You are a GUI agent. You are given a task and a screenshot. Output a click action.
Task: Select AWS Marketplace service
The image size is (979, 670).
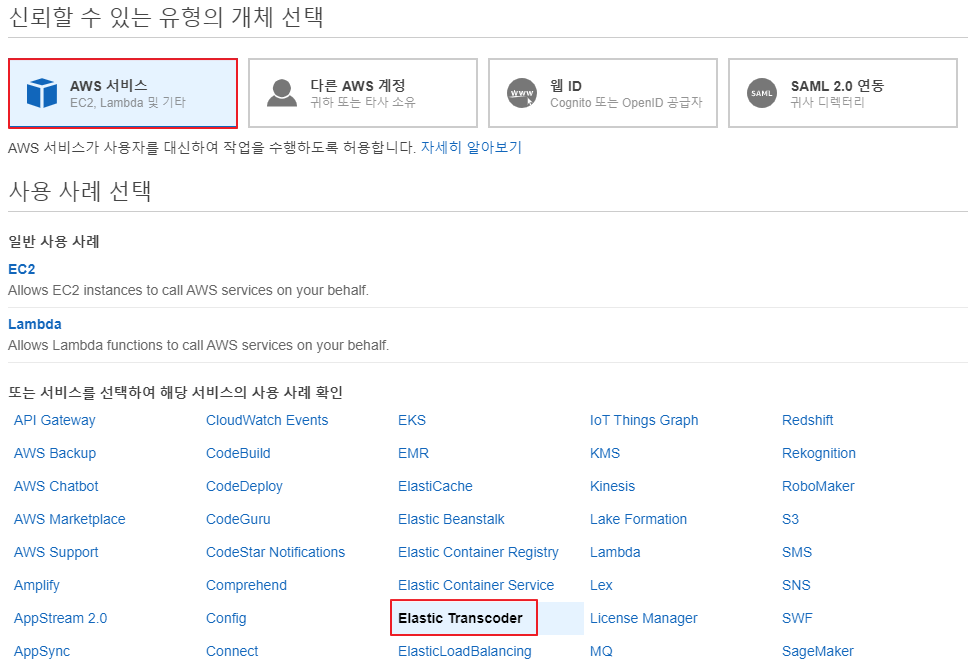[x=70, y=520]
